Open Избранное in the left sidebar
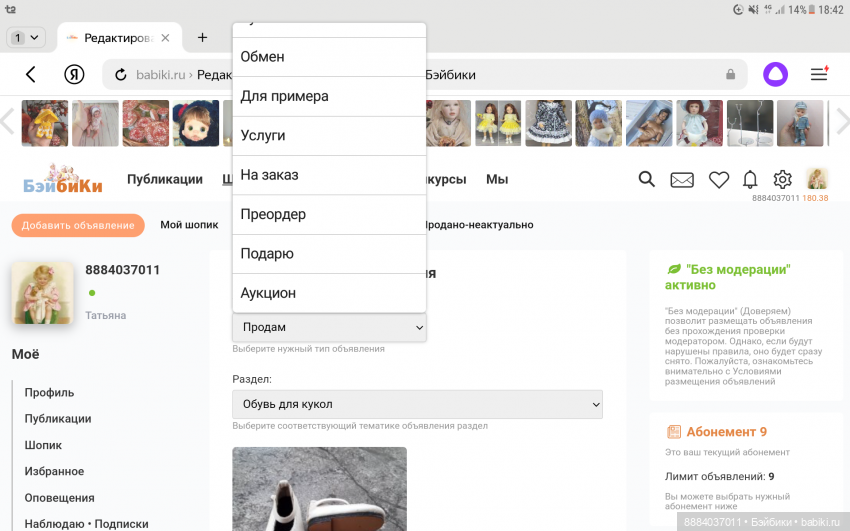This screenshot has height=531, width=850. (54, 471)
